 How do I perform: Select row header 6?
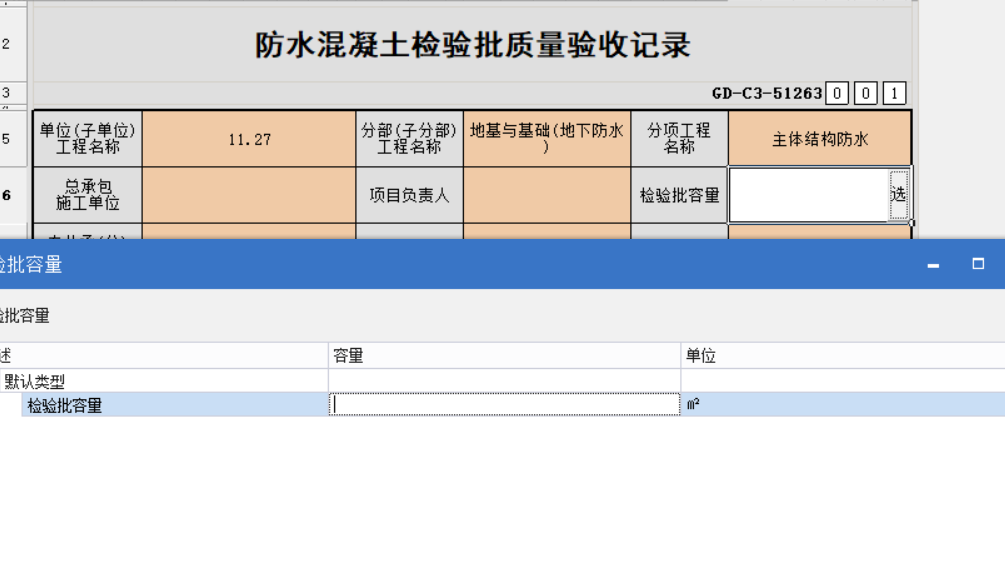7,195
